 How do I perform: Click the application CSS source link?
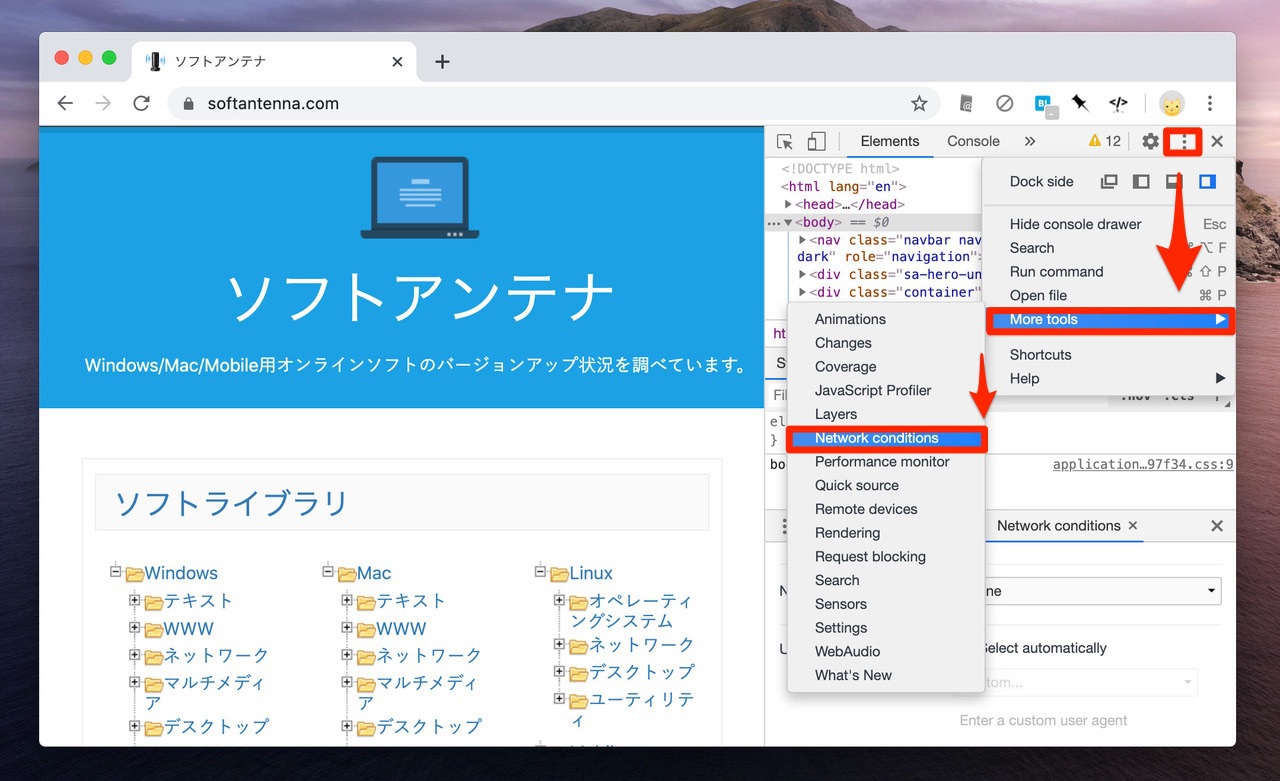click(1142, 464)
